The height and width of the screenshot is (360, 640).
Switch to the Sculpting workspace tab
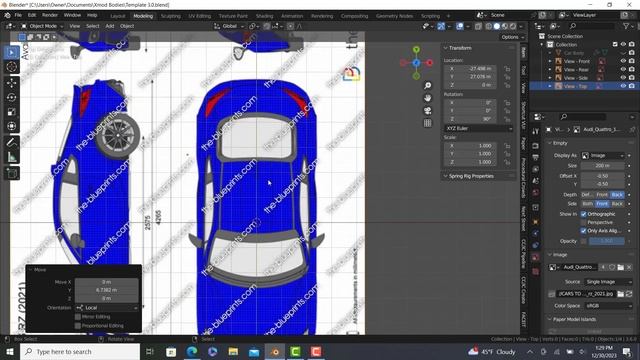click(171, 16)
